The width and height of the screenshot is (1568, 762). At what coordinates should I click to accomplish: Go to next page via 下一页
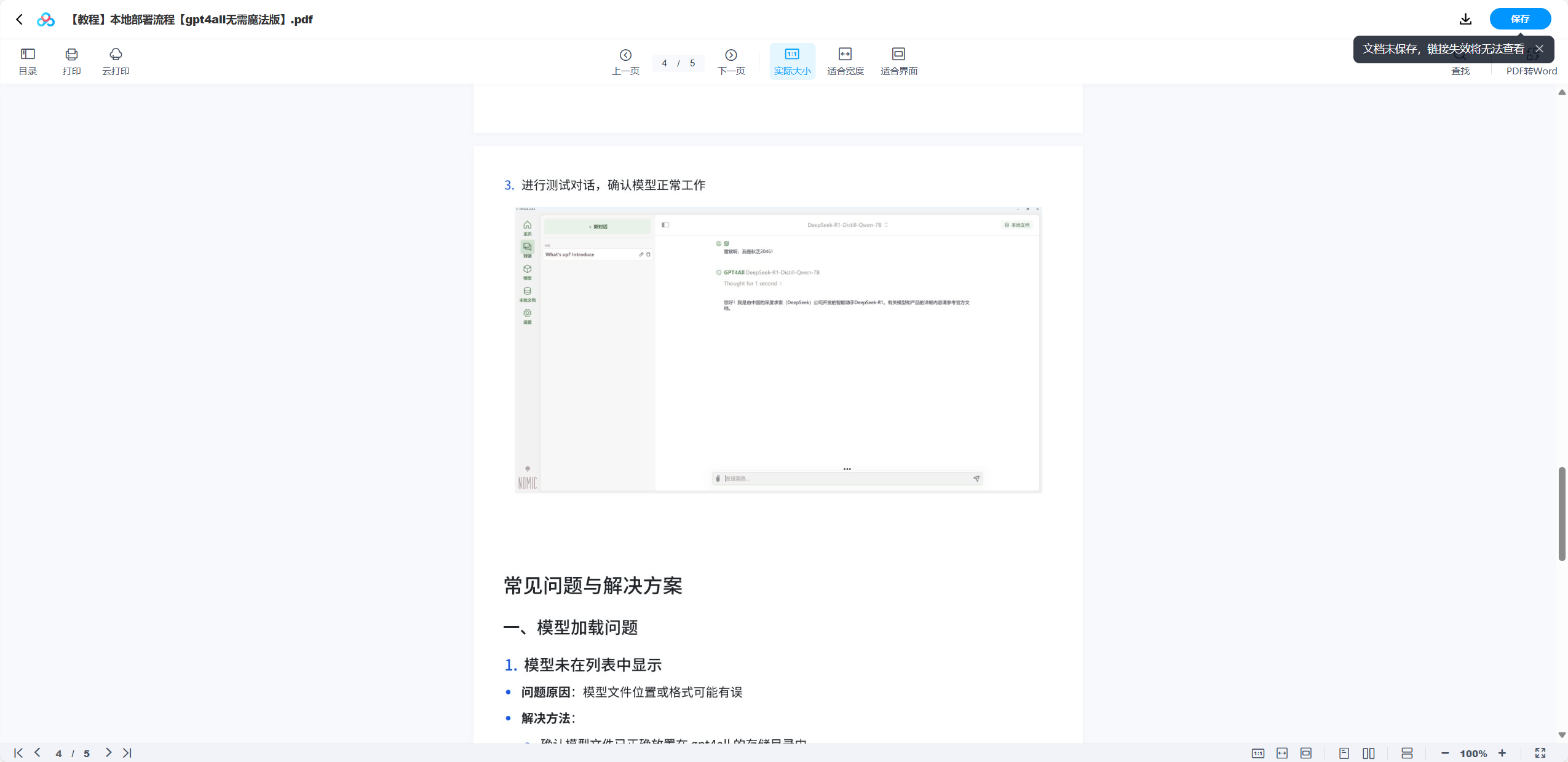tap(731, 62)
